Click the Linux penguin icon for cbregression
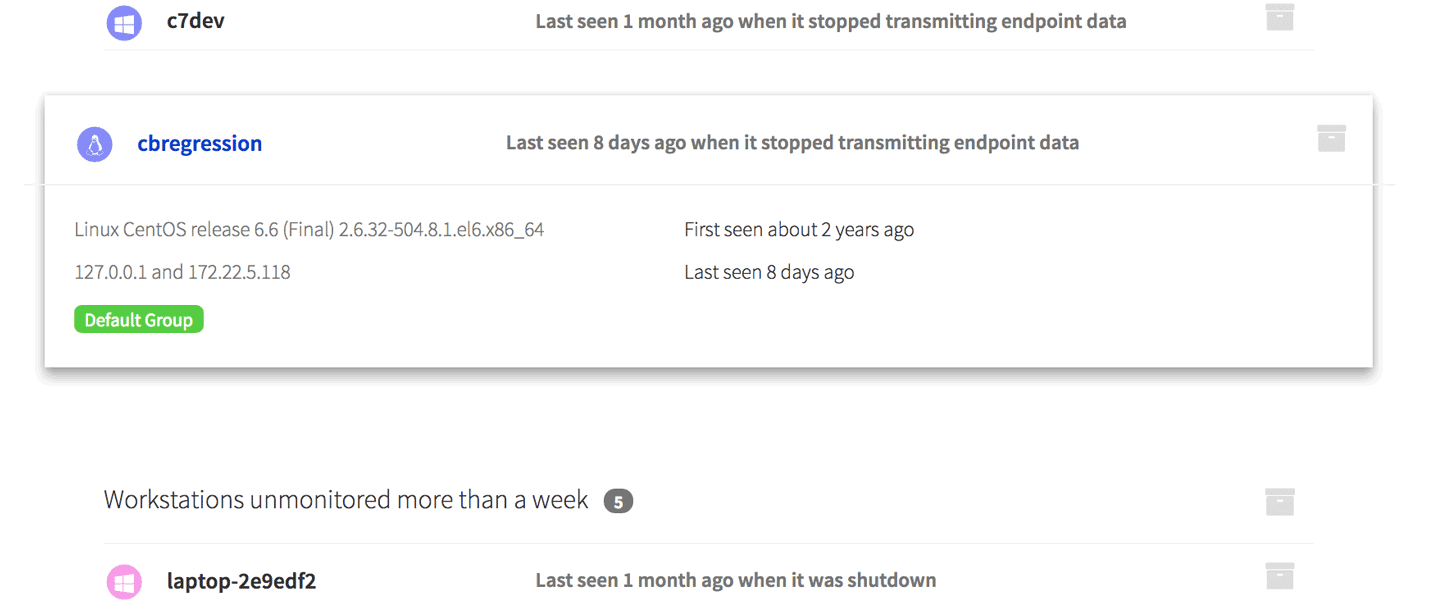The height and width of the screenshot is (606, 1433). click(95, 145)
